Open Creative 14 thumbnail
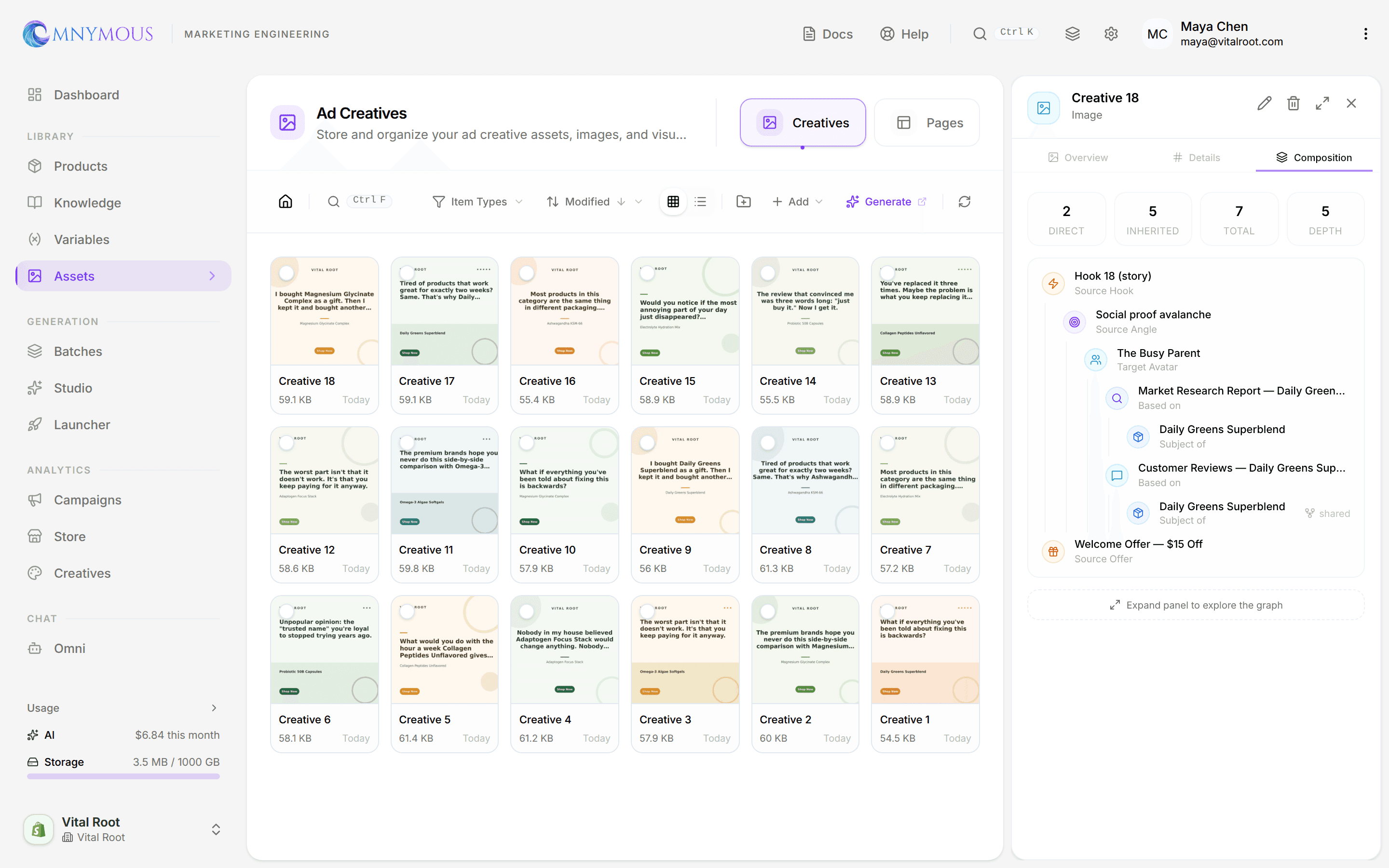Viewport: 1389px width, 868px height. tap(805, 311)
